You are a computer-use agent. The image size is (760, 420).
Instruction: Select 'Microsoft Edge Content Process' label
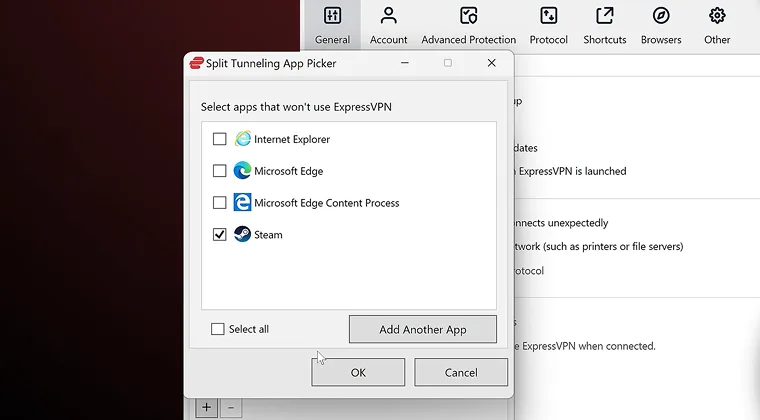(x=327, y=203)
